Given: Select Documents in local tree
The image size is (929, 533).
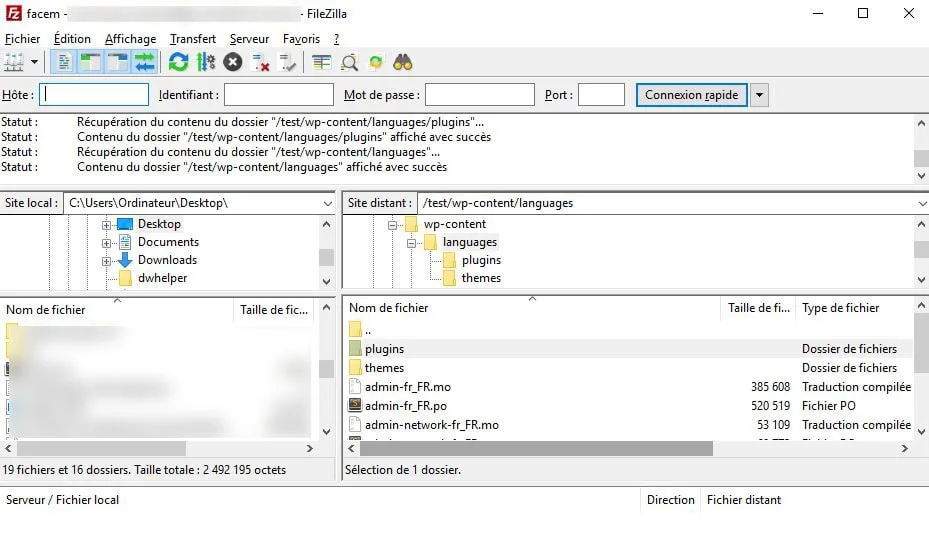Looking at the screenshot, I should (x=168, y=242).
